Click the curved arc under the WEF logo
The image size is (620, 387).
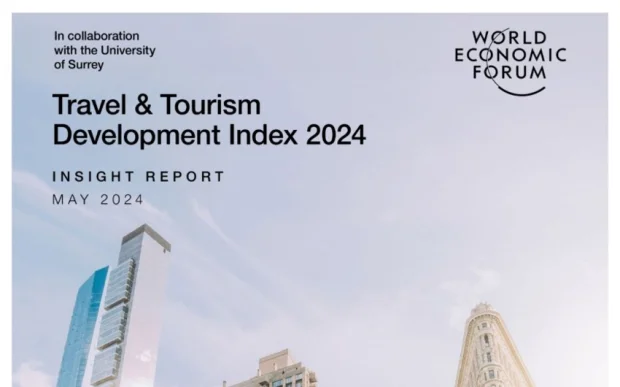521,92
